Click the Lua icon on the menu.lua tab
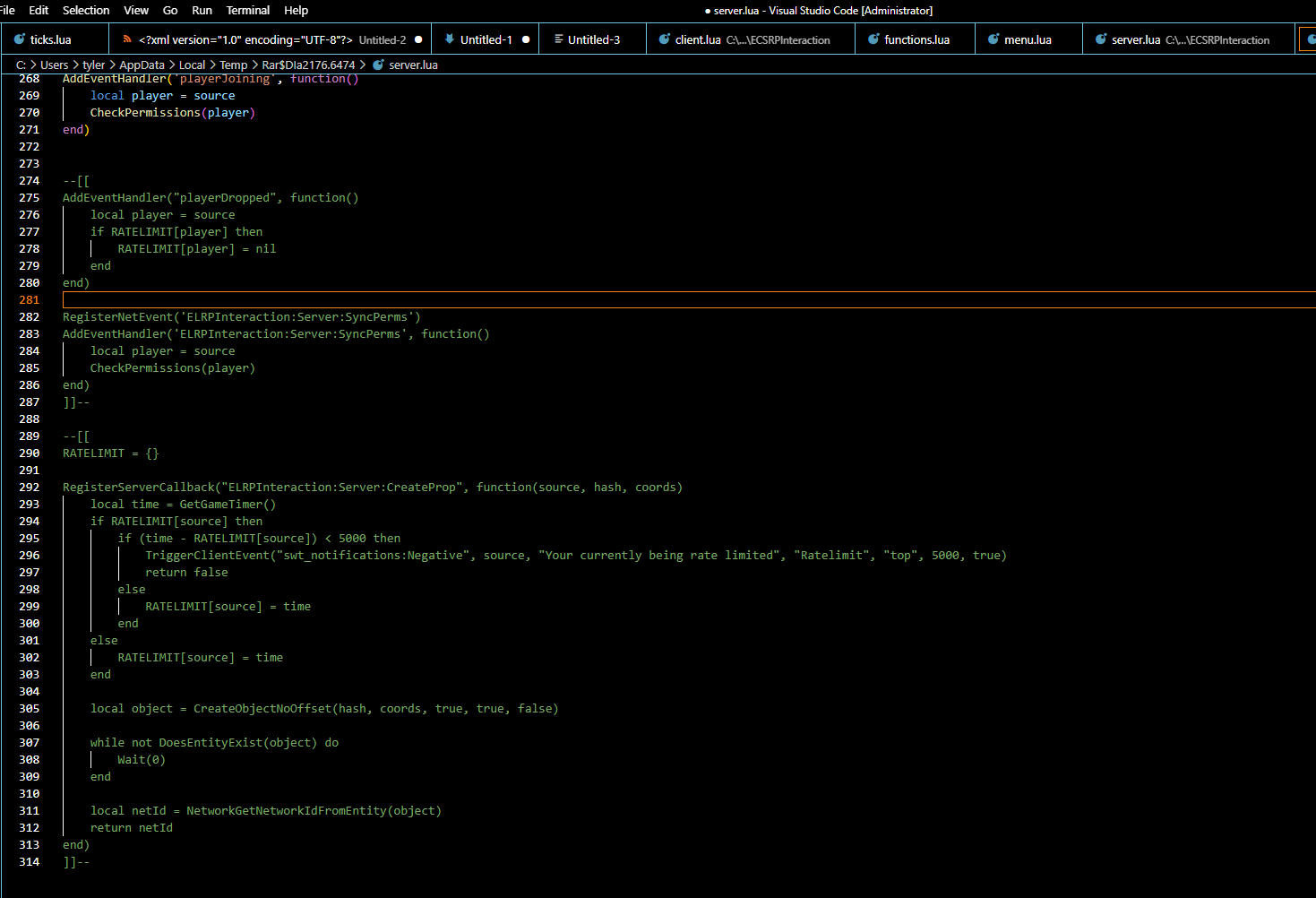This screenshot has width=1316, height=898. 993,39
